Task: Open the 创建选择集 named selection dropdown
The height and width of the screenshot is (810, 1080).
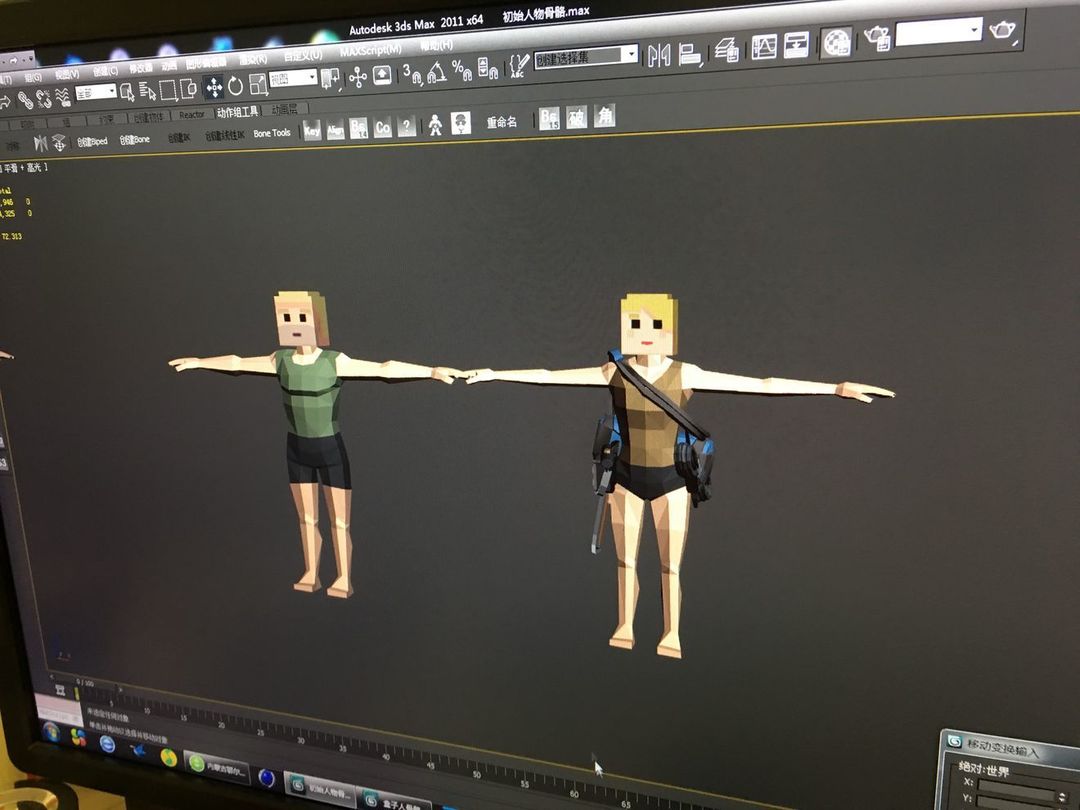Action: [x=586, y=56]
